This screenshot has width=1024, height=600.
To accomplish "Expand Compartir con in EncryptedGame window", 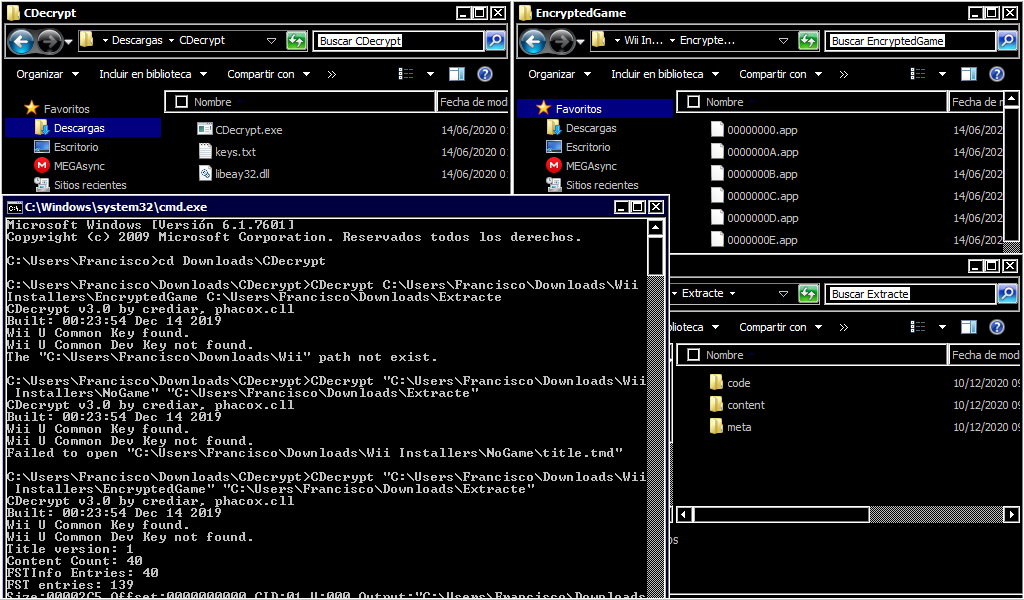I will coord(780,74).
